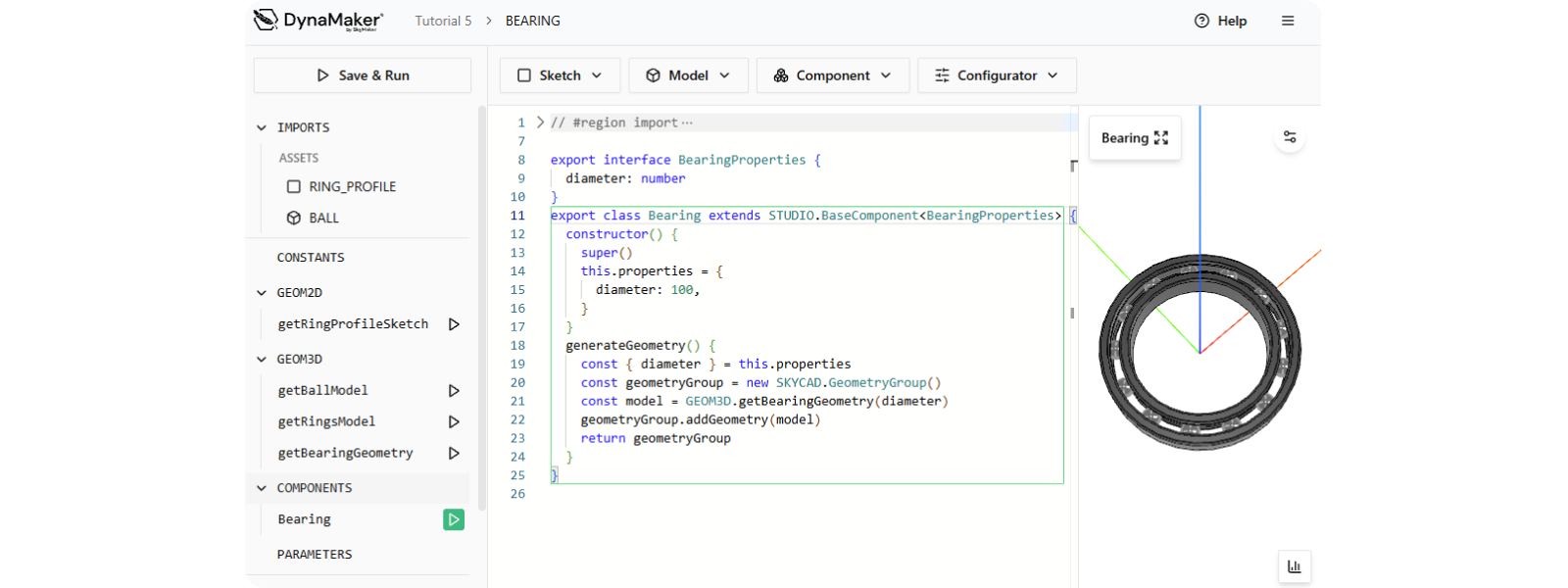Go to Tutorial 5 in the breadcrumb

click(x=443, y=21)
